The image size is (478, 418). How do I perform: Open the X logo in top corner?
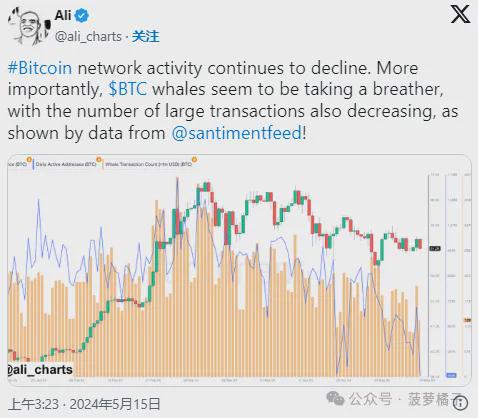click(460, 15)
